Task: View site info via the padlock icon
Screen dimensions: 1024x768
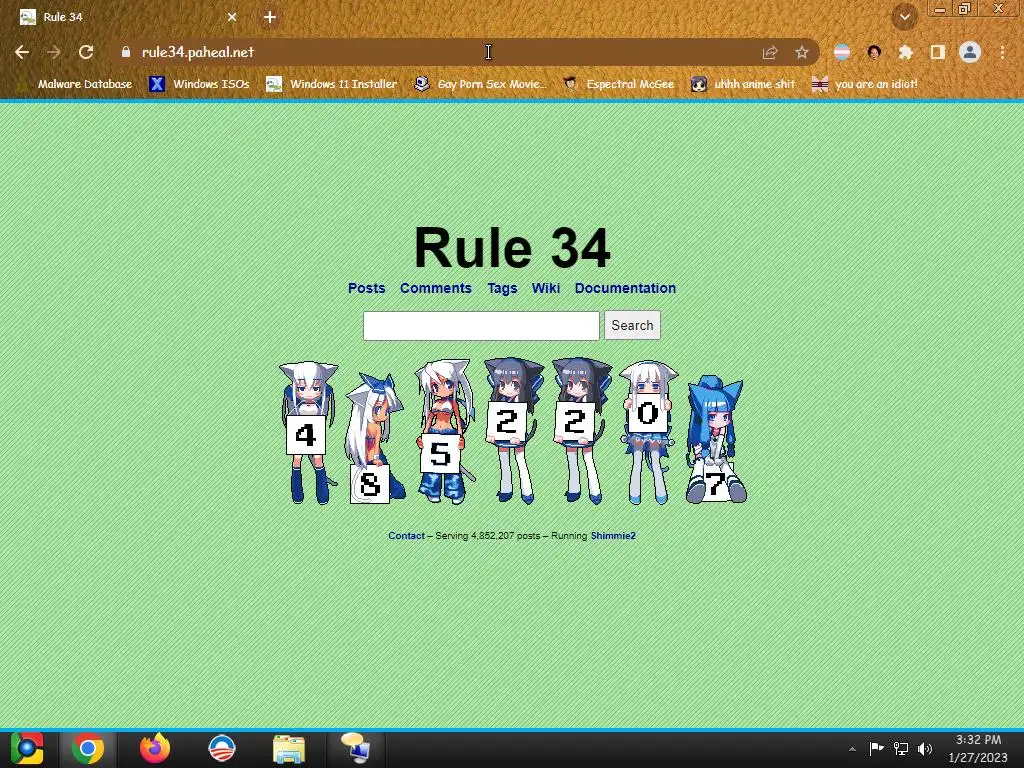Action: tap(126, 52)
